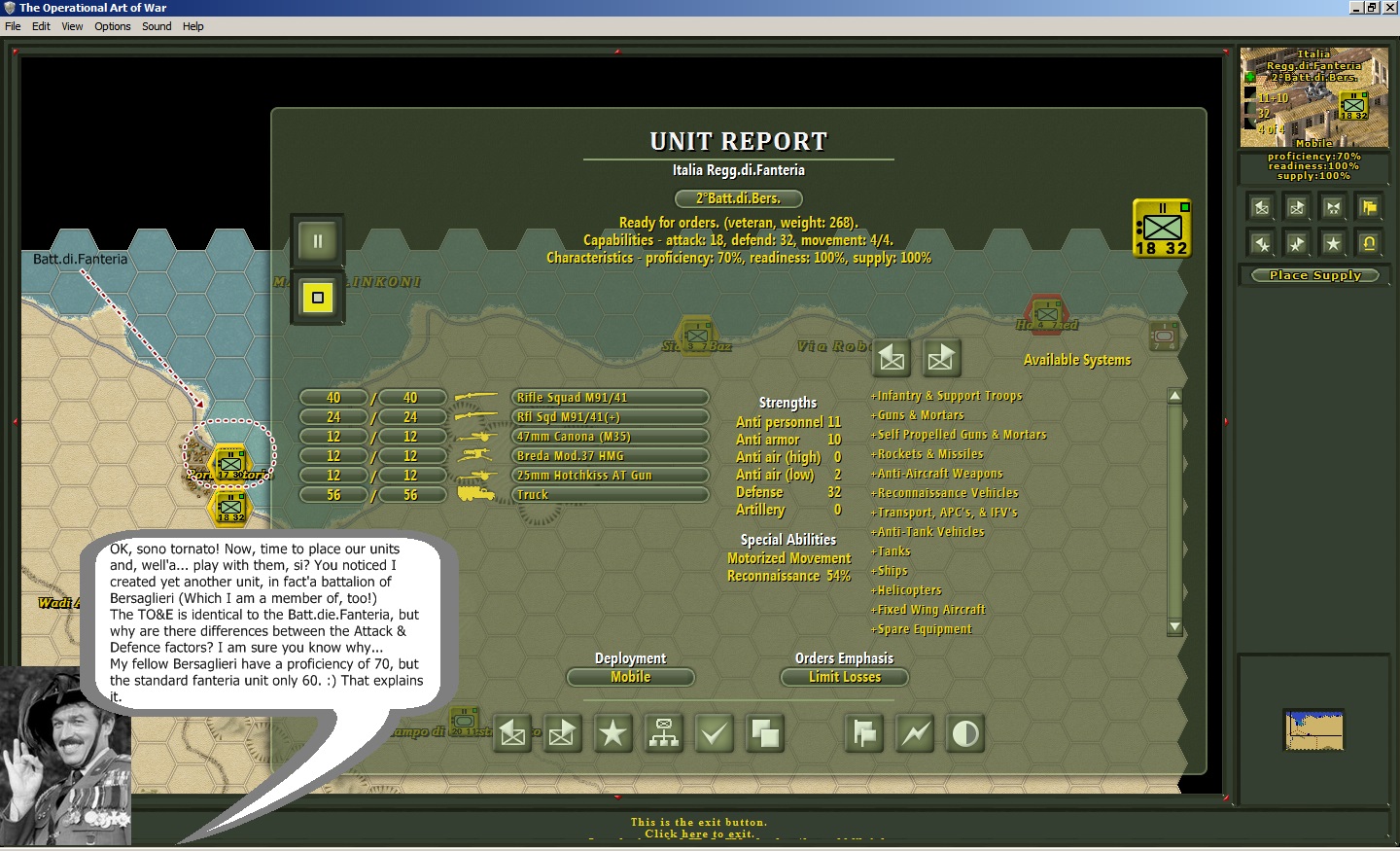Click the 2°Batt.di.Bers. unit name button

click(x=739, y=198)
